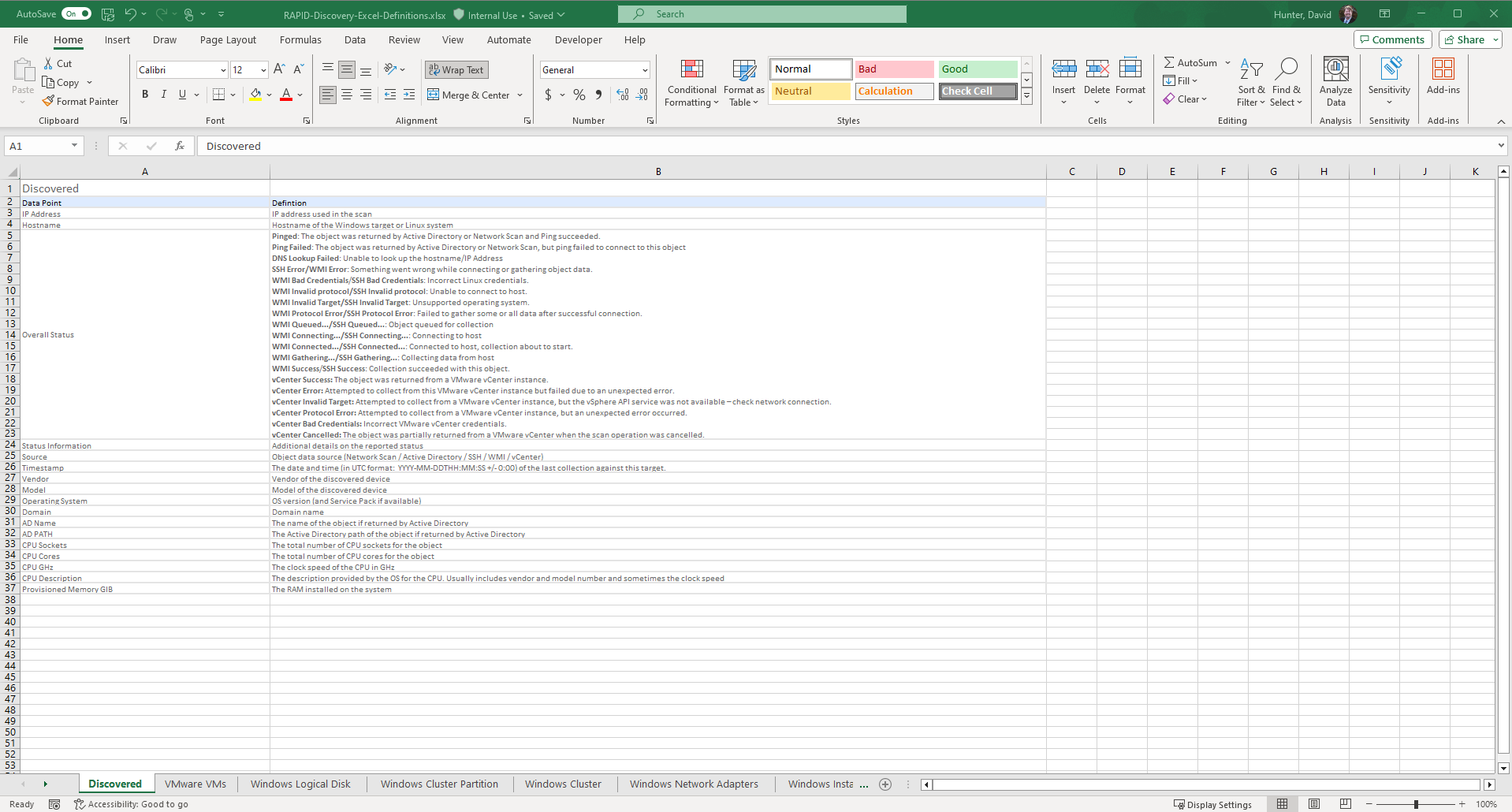Toggle italic formatting
Viewport: 1512px width, 812px height.
pyautogui.click(x=164, y=94)
